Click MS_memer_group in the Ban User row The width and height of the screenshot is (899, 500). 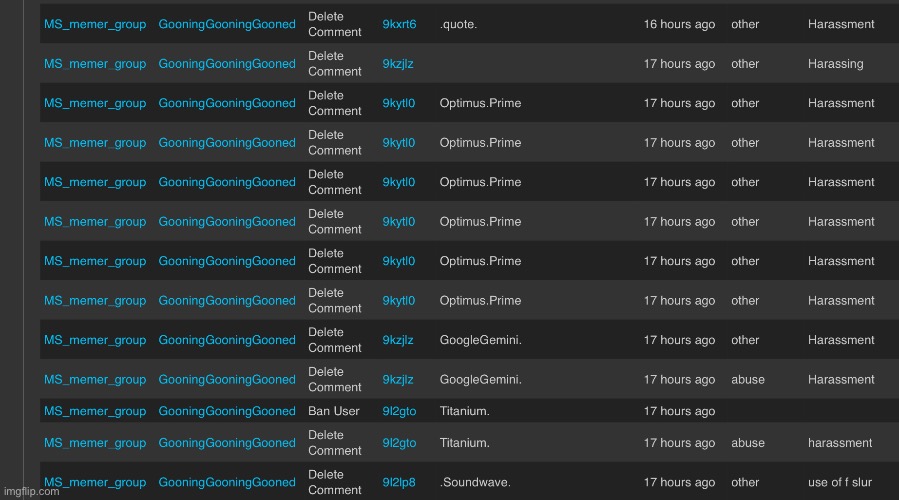pos(95,411)
